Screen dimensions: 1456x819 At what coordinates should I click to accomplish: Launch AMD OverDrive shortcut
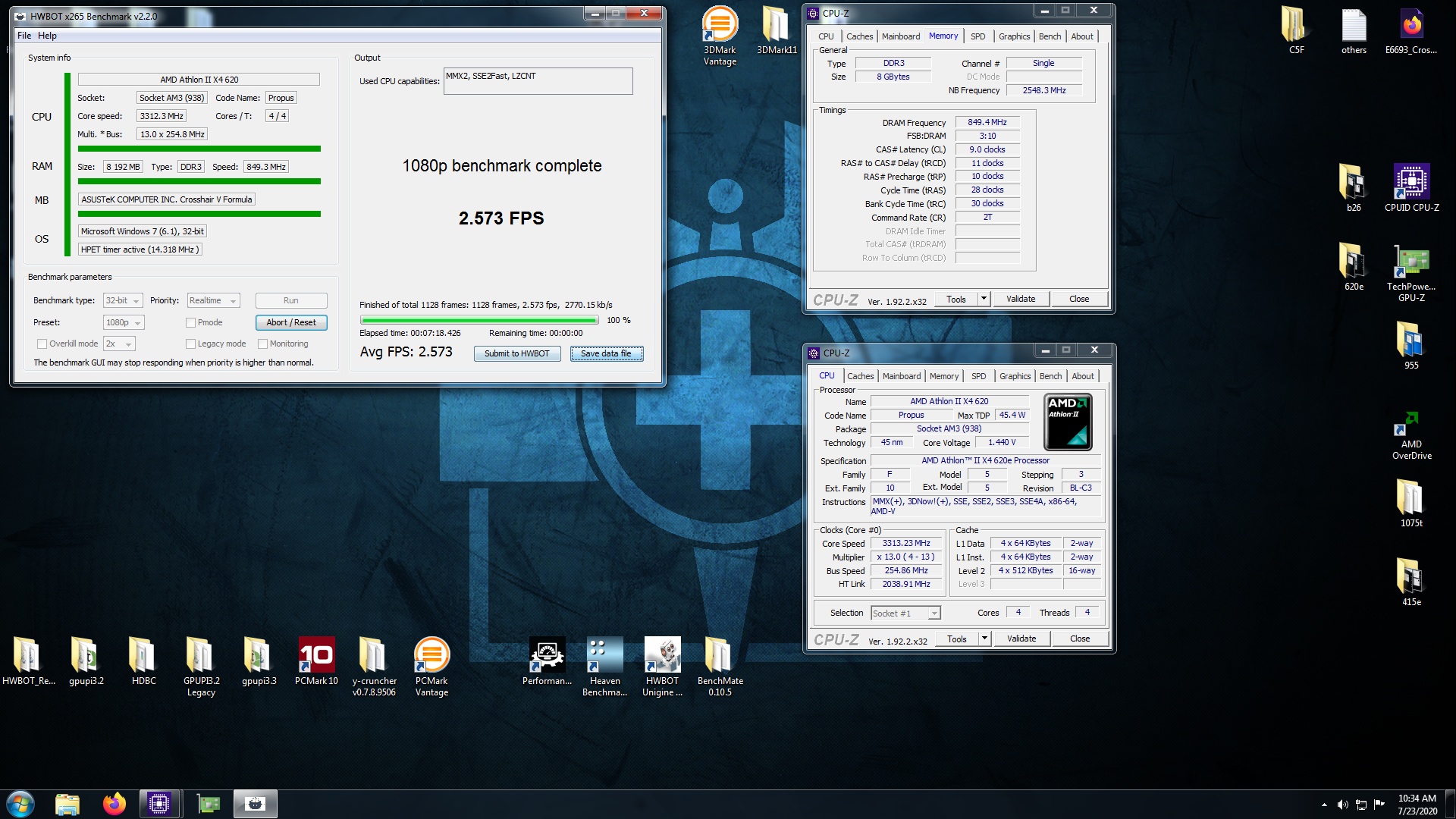coord(1411,435)
